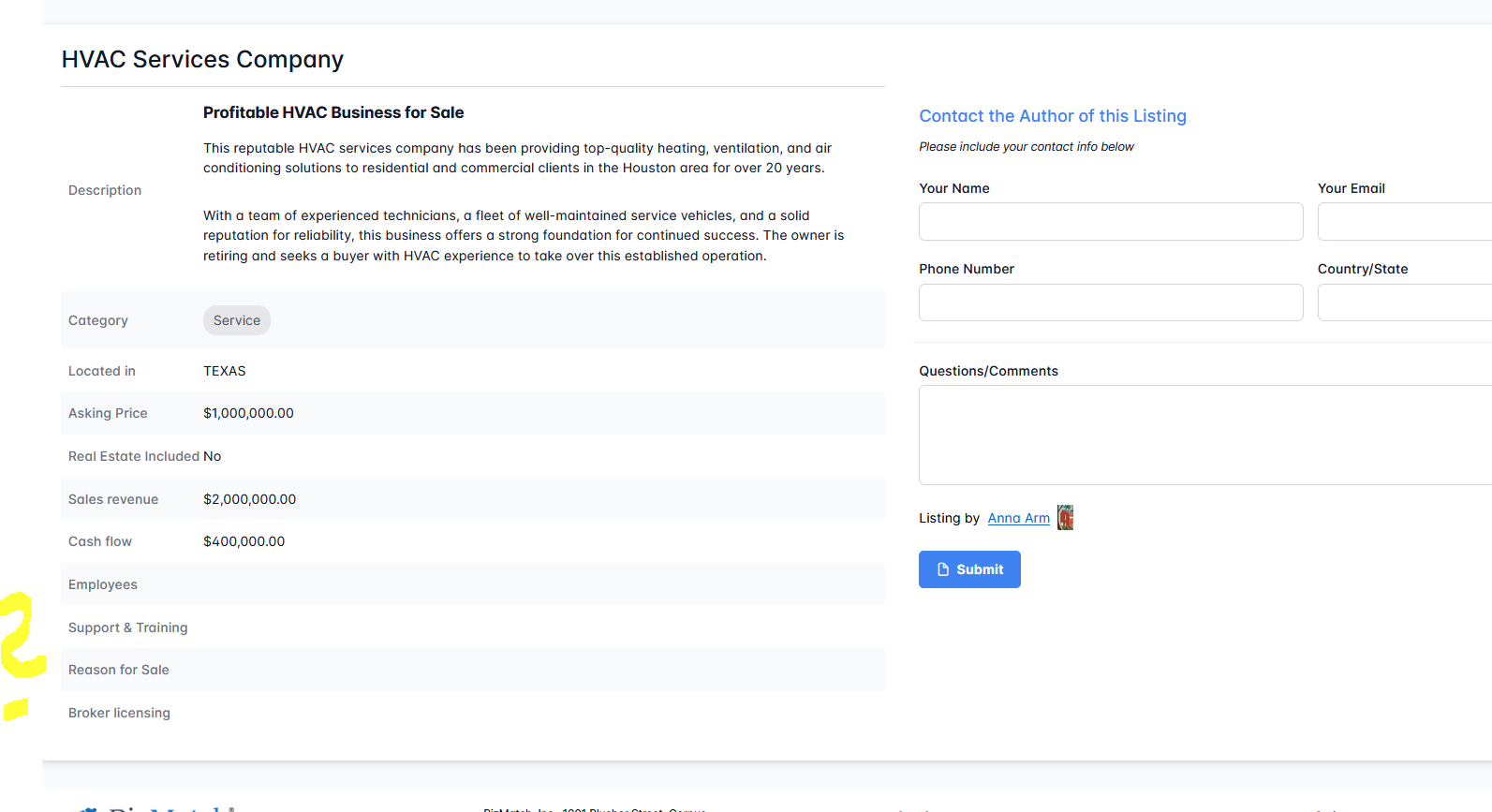
Task: Click Contact the Author of this Listing heading
Action: click(1053, 116)
